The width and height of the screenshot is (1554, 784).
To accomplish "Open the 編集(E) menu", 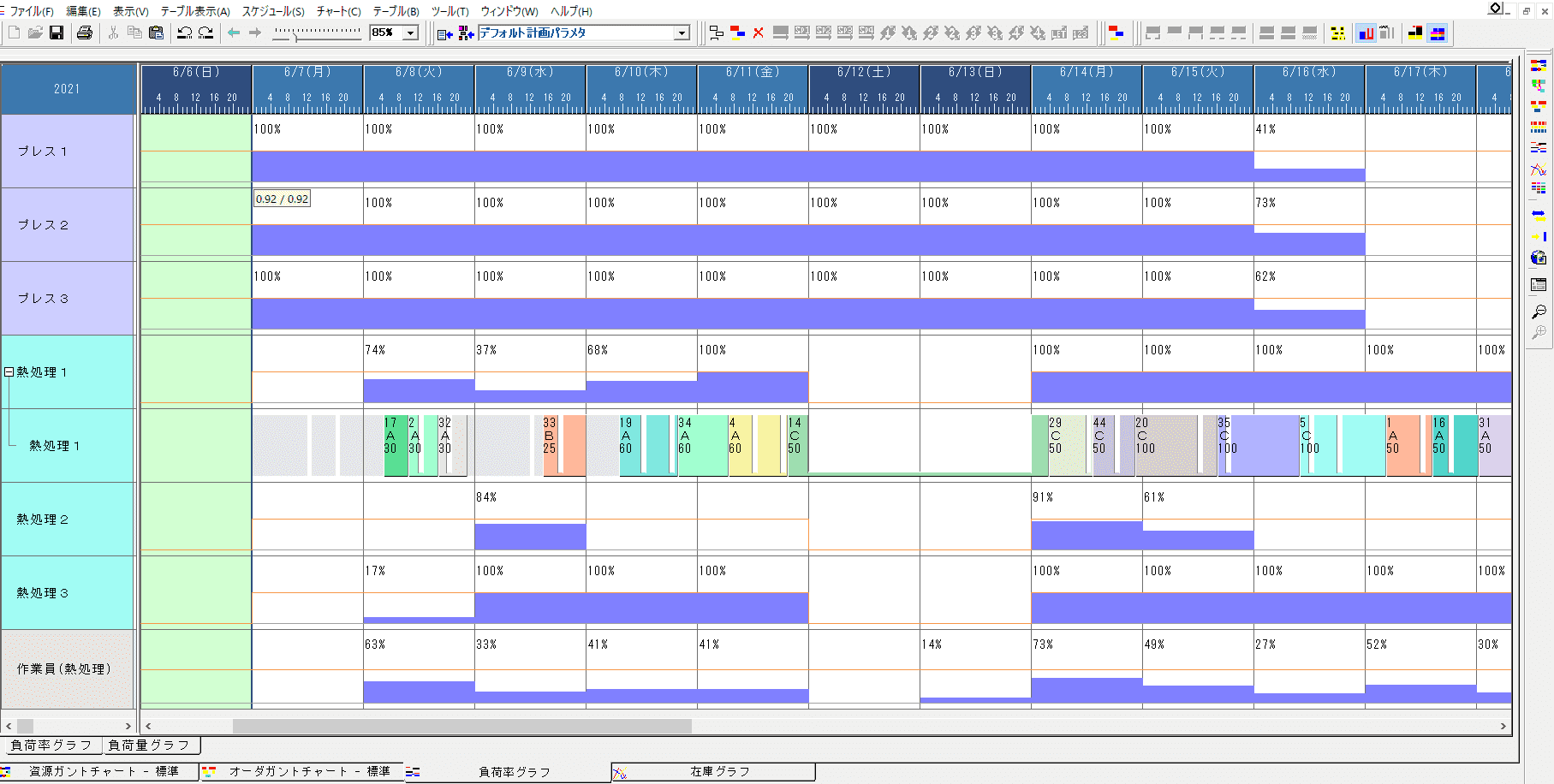I will click(83, 11).
